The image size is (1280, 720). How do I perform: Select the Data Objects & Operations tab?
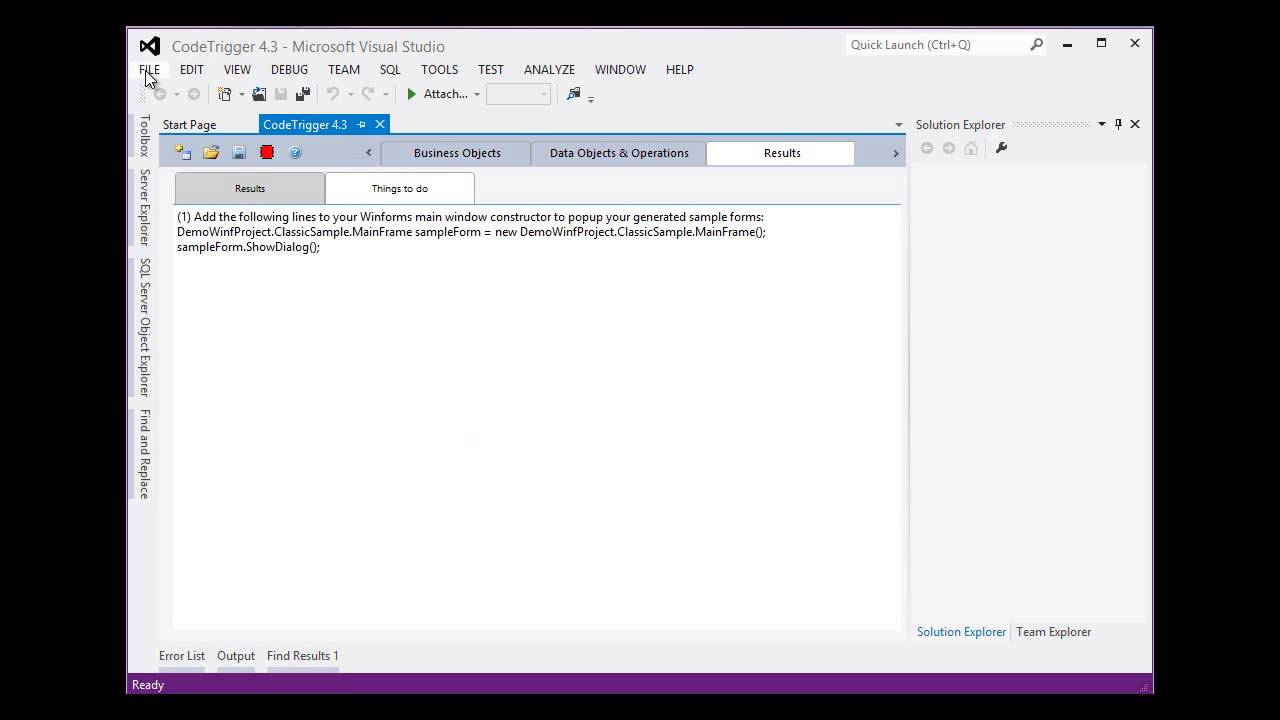(619, 153)
